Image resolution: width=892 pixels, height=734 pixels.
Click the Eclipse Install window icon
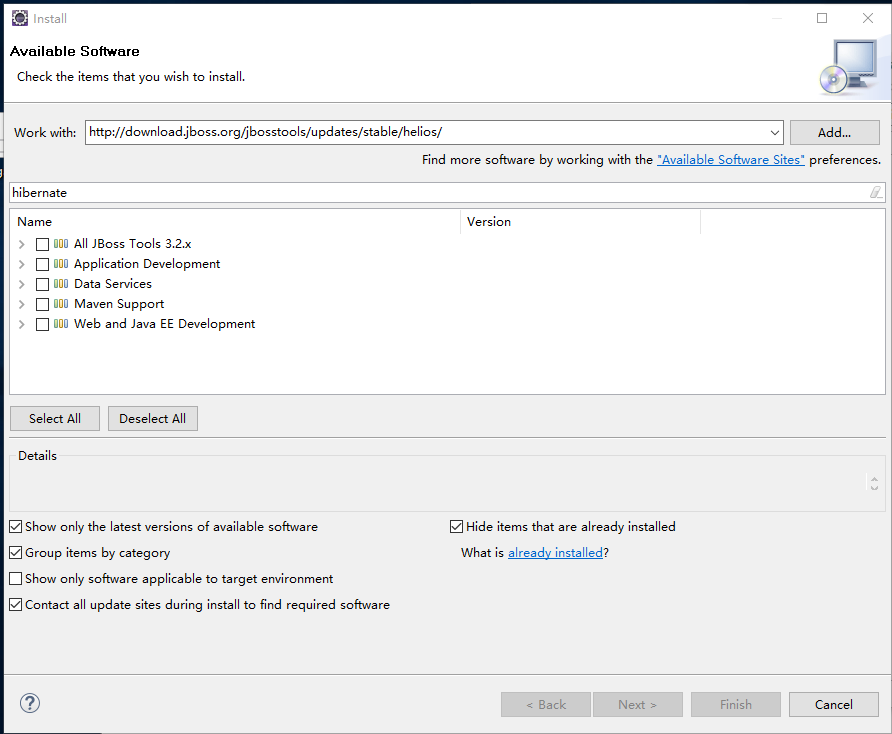pyautogui.click(x=20, y=18)
